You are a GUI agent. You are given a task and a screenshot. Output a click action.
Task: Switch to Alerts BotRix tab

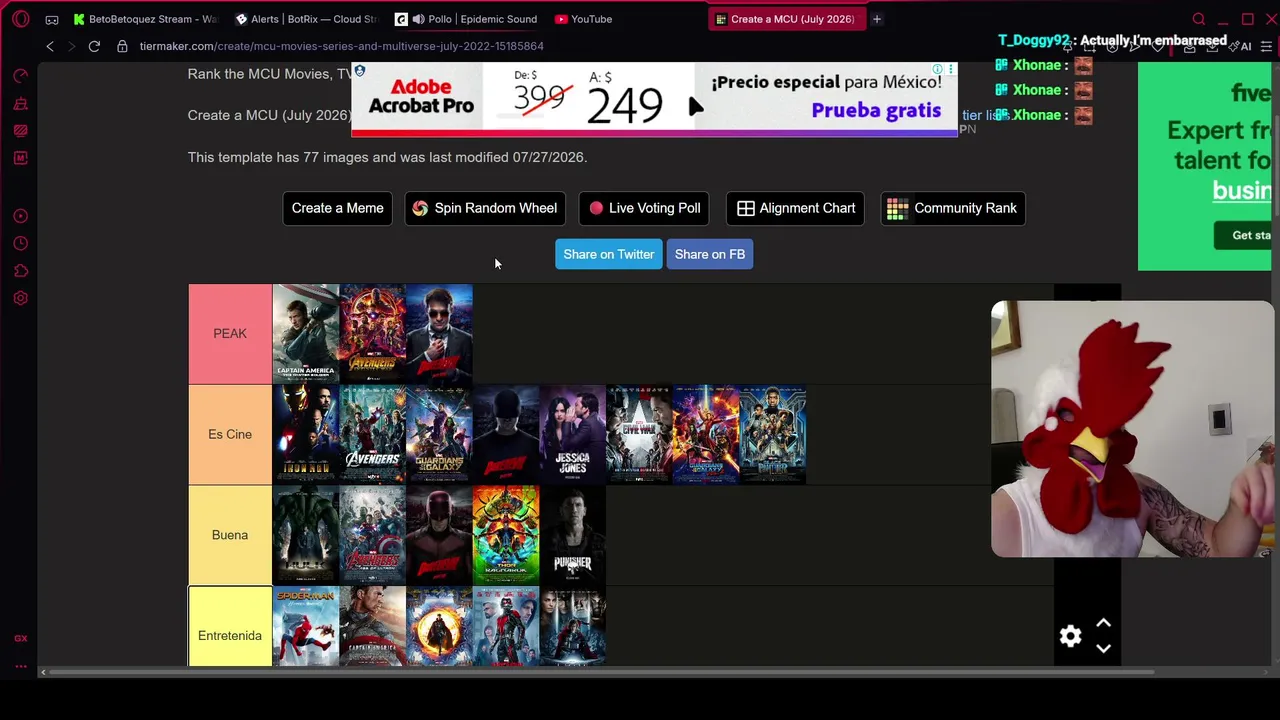307,19
